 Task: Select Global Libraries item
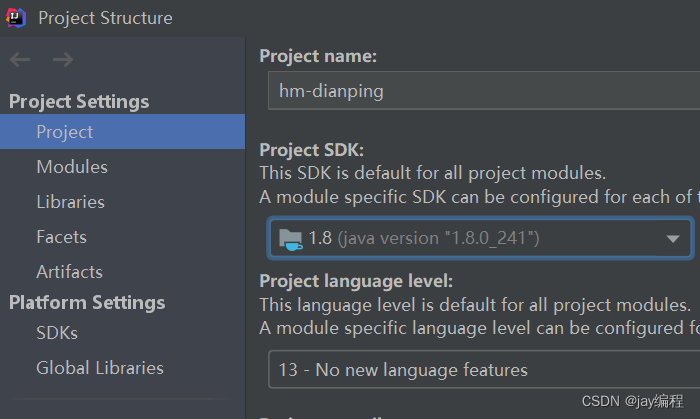coord(100,368)
